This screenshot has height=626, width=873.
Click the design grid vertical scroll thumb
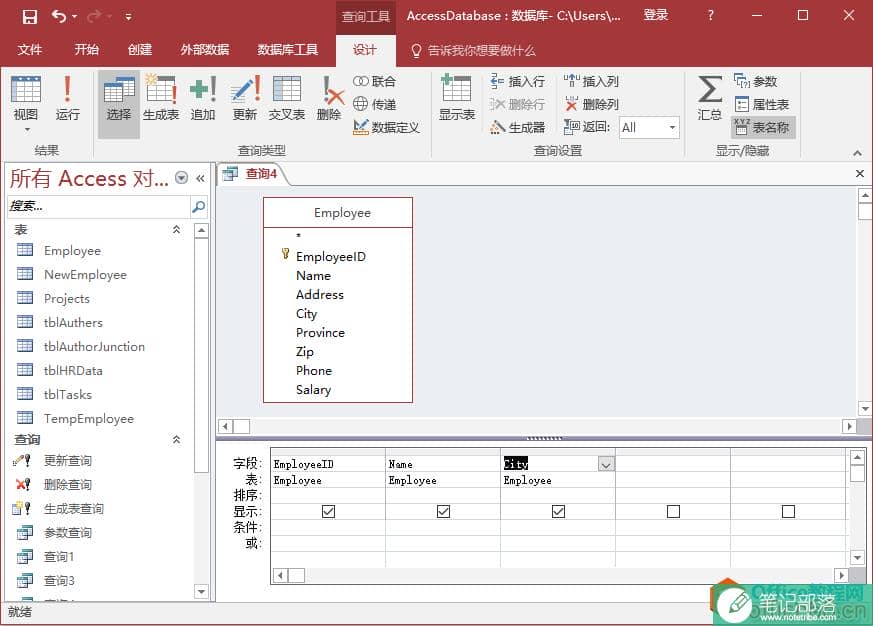(857, 473)
